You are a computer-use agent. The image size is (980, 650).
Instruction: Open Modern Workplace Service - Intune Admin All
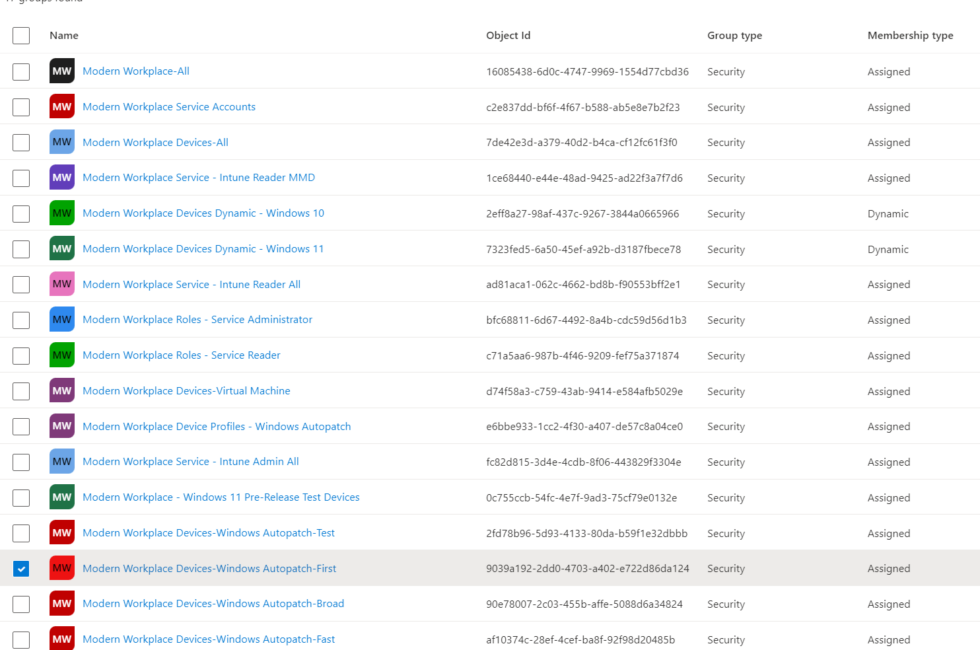point(191,461)
